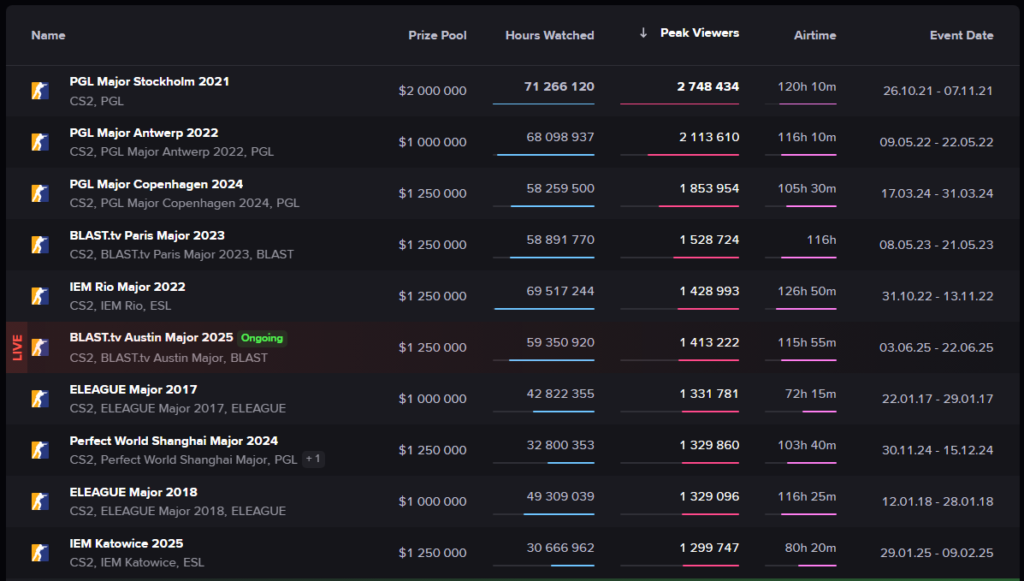
Task: Sort the list by Airtime column
Action: pyautogui.click(x=814, y=35)
